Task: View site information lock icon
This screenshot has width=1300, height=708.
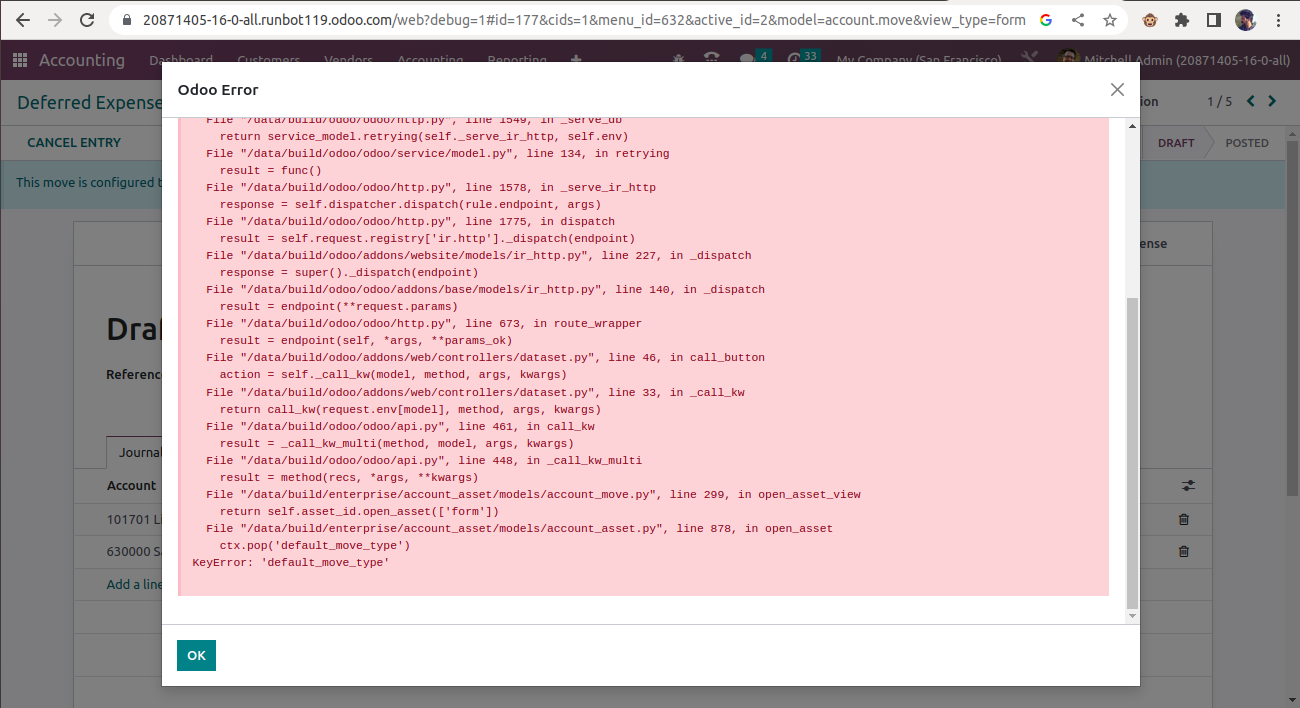Action: click(126, 20)
